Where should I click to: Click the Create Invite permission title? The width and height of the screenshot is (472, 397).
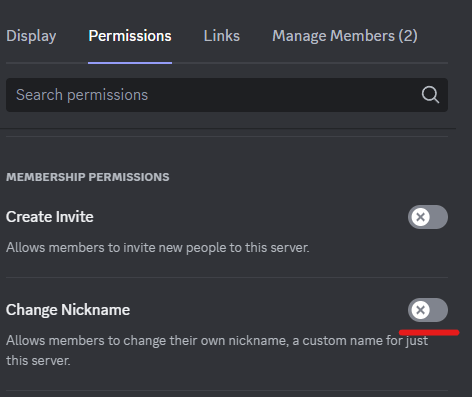click(x=50, y=217)
